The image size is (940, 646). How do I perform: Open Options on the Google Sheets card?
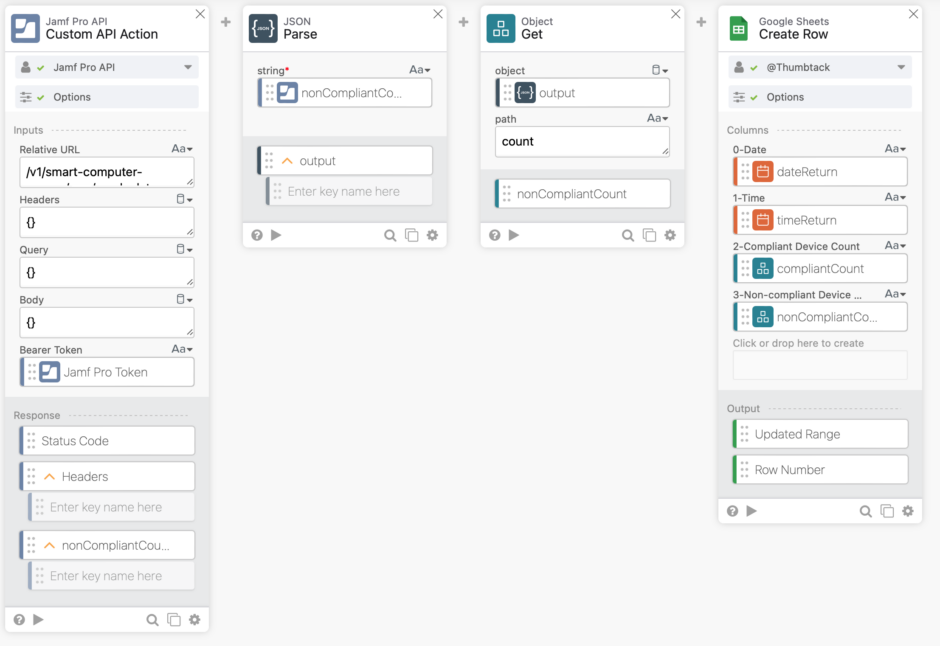820,97
